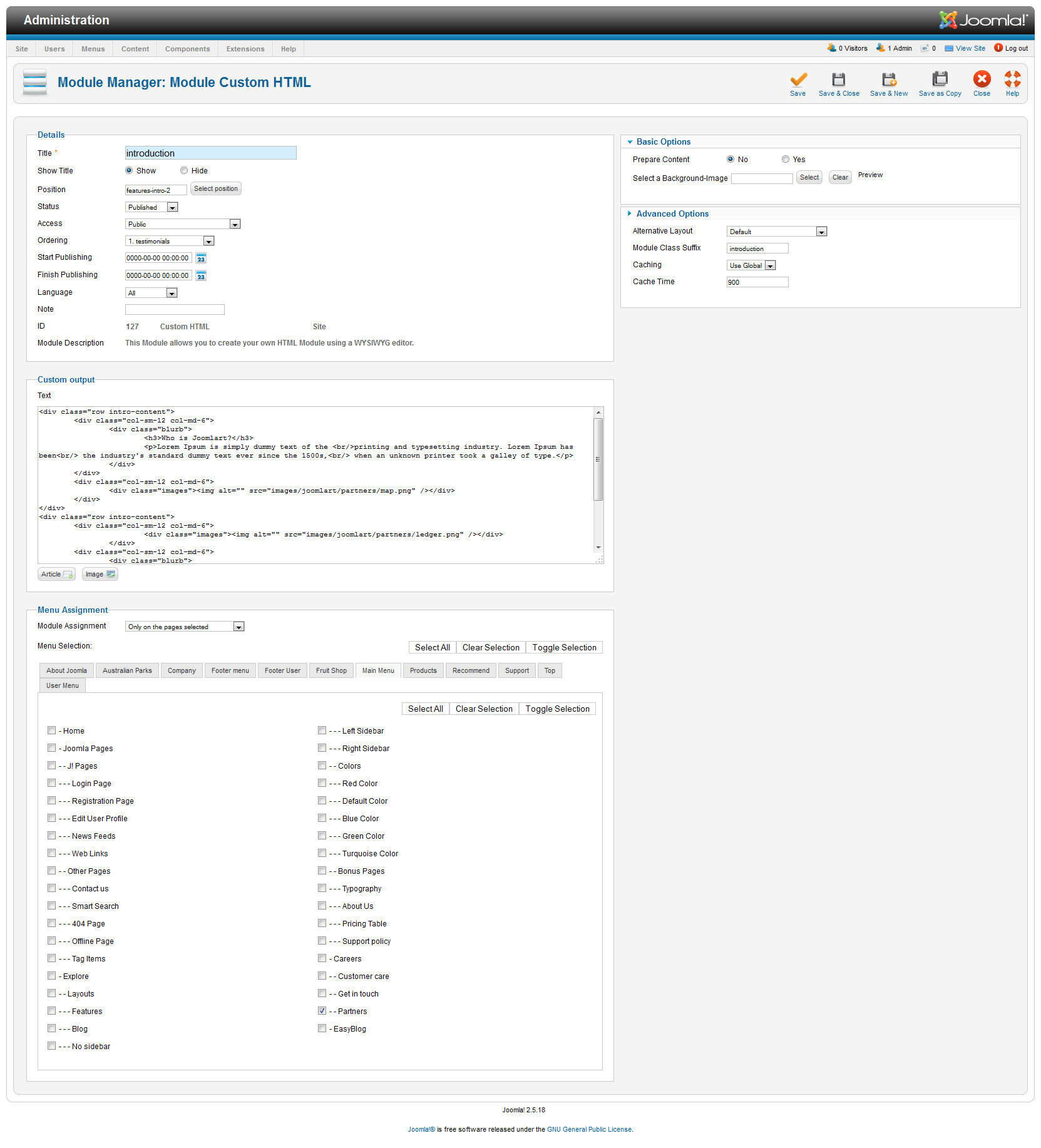Click the Cache Time field
Screen dimensions: 1041x1148
757,282
